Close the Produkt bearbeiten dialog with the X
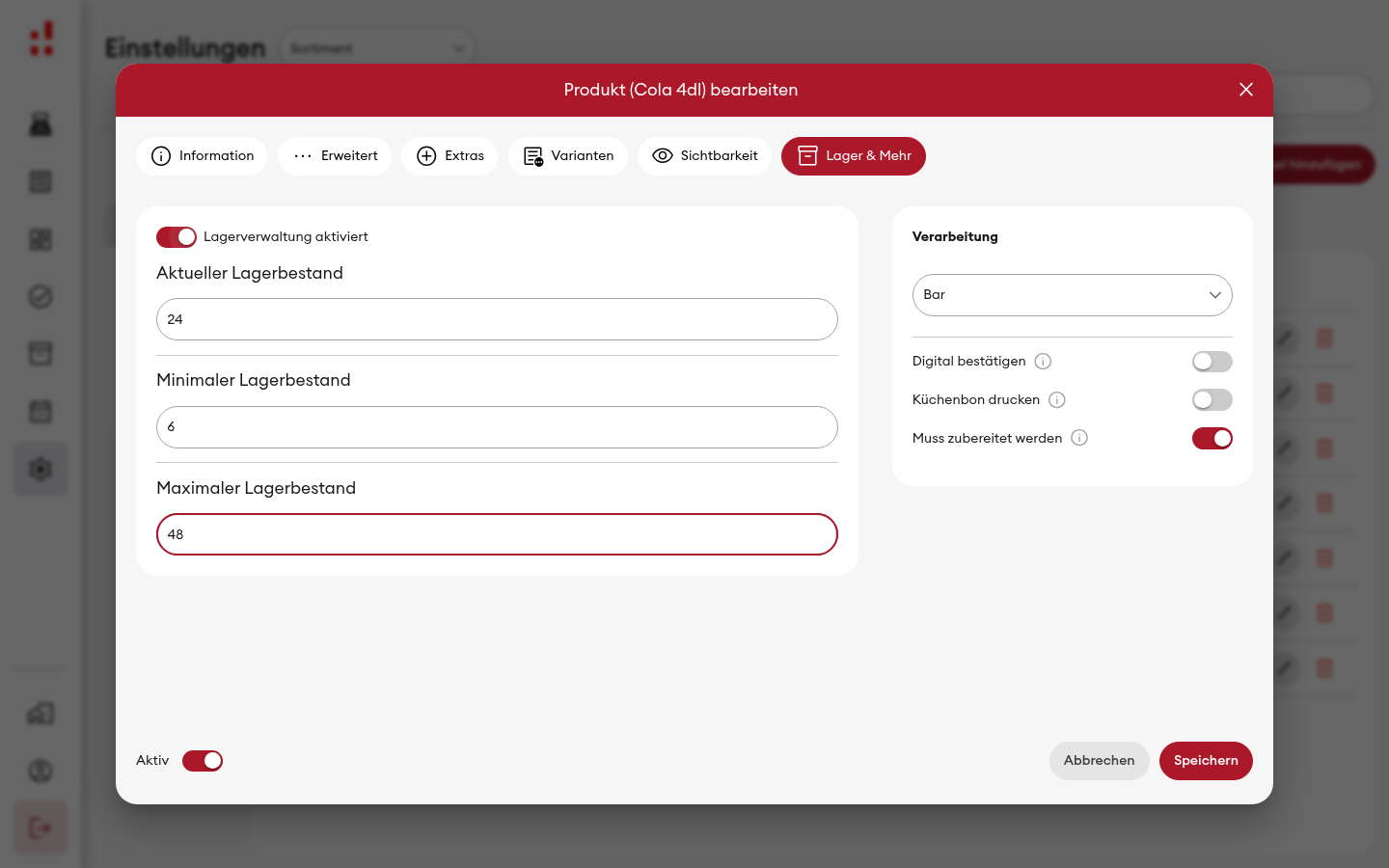Screen dimensions: 1389x868 [1246, 90]
